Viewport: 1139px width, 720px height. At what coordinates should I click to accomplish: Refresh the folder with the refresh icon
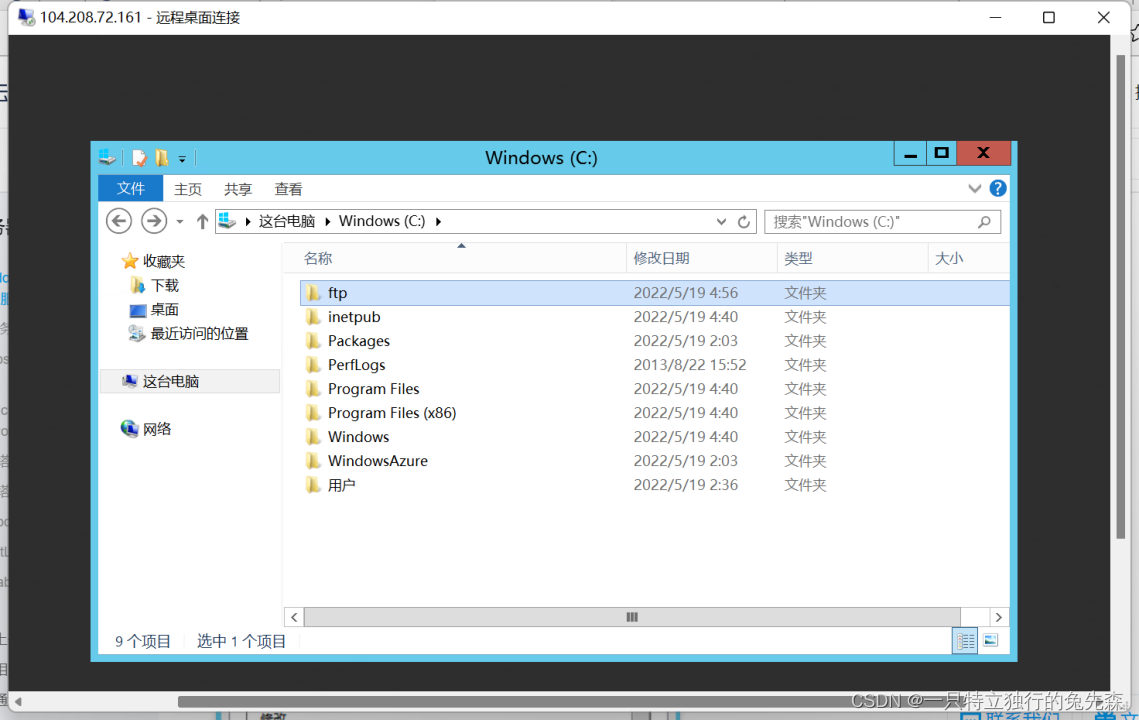(744, 222)
